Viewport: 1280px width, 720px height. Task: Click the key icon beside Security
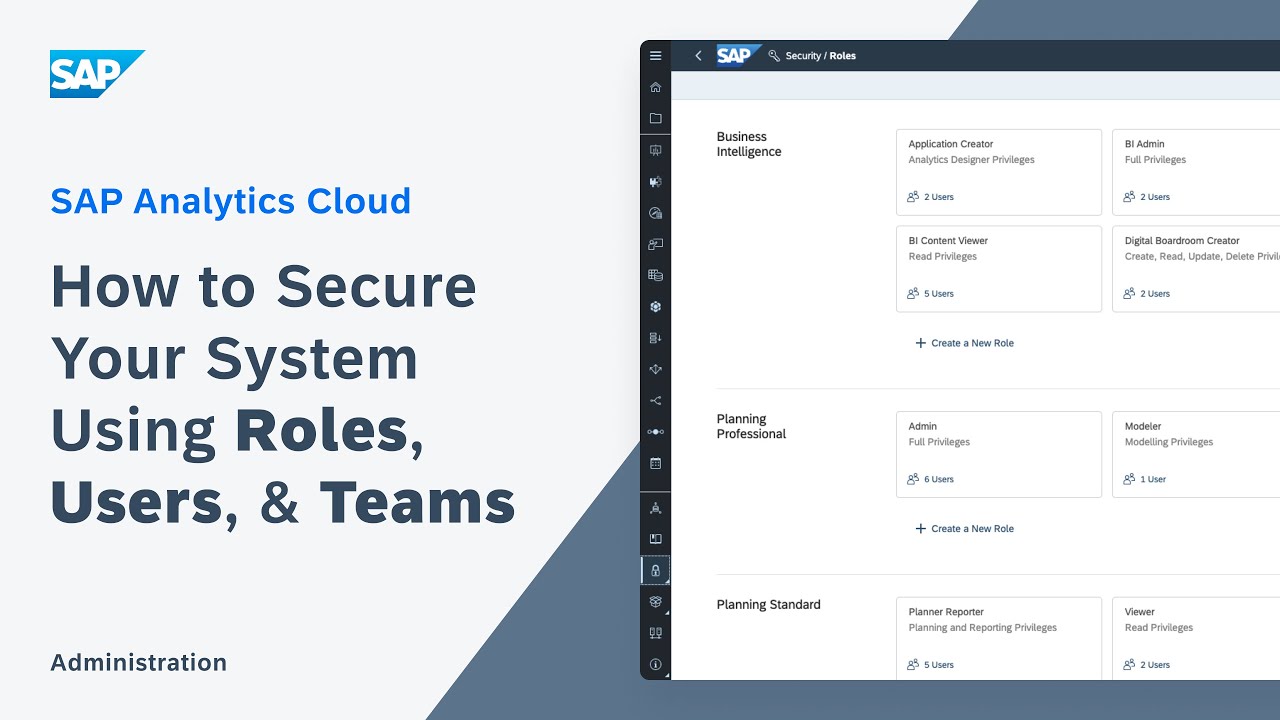pos(774,56)
